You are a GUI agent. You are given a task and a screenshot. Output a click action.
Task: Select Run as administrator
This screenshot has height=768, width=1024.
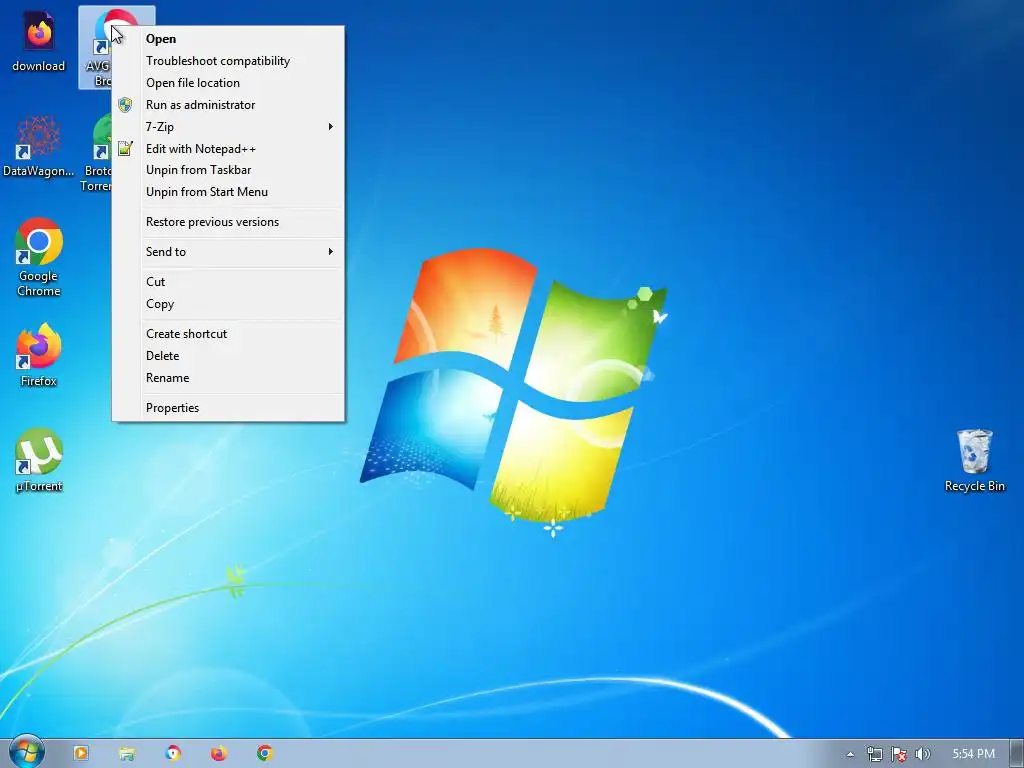click(228, 104)
